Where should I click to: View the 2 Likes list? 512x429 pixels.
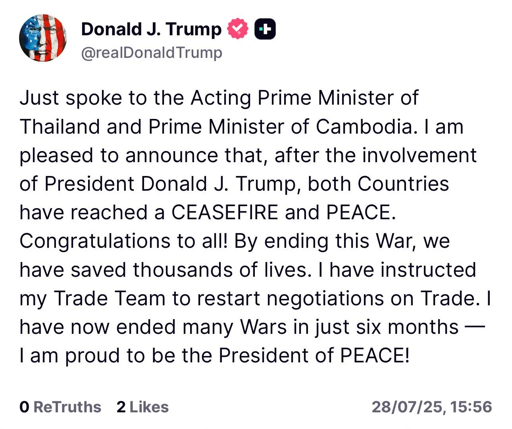[143, 407]
